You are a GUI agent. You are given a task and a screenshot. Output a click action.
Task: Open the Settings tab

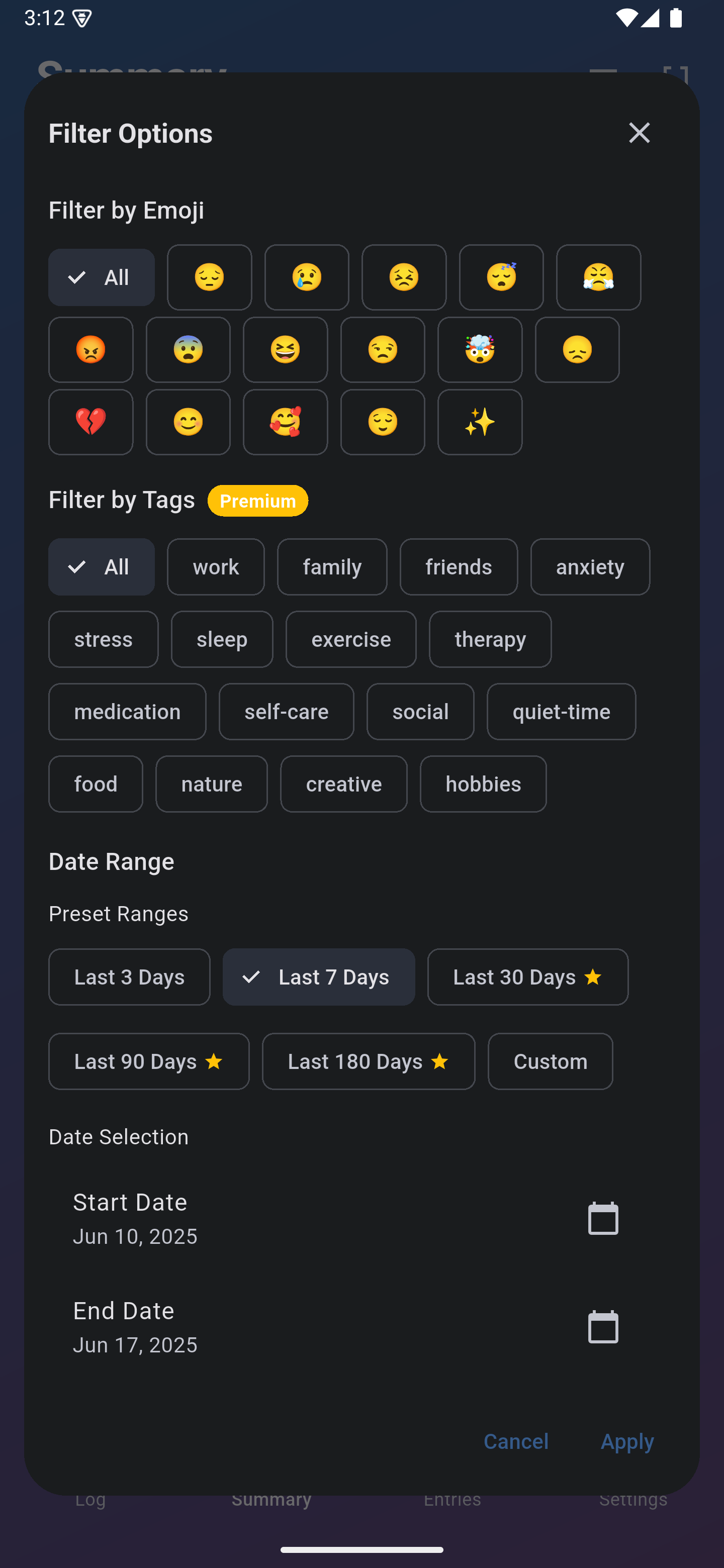[632, 1499]
